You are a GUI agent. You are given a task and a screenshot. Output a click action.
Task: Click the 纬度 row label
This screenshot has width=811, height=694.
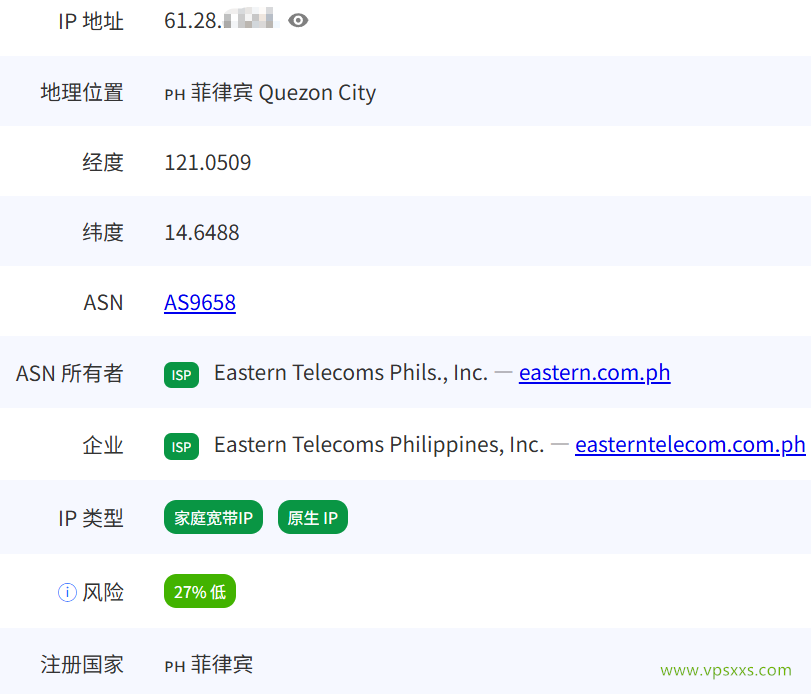103,232
